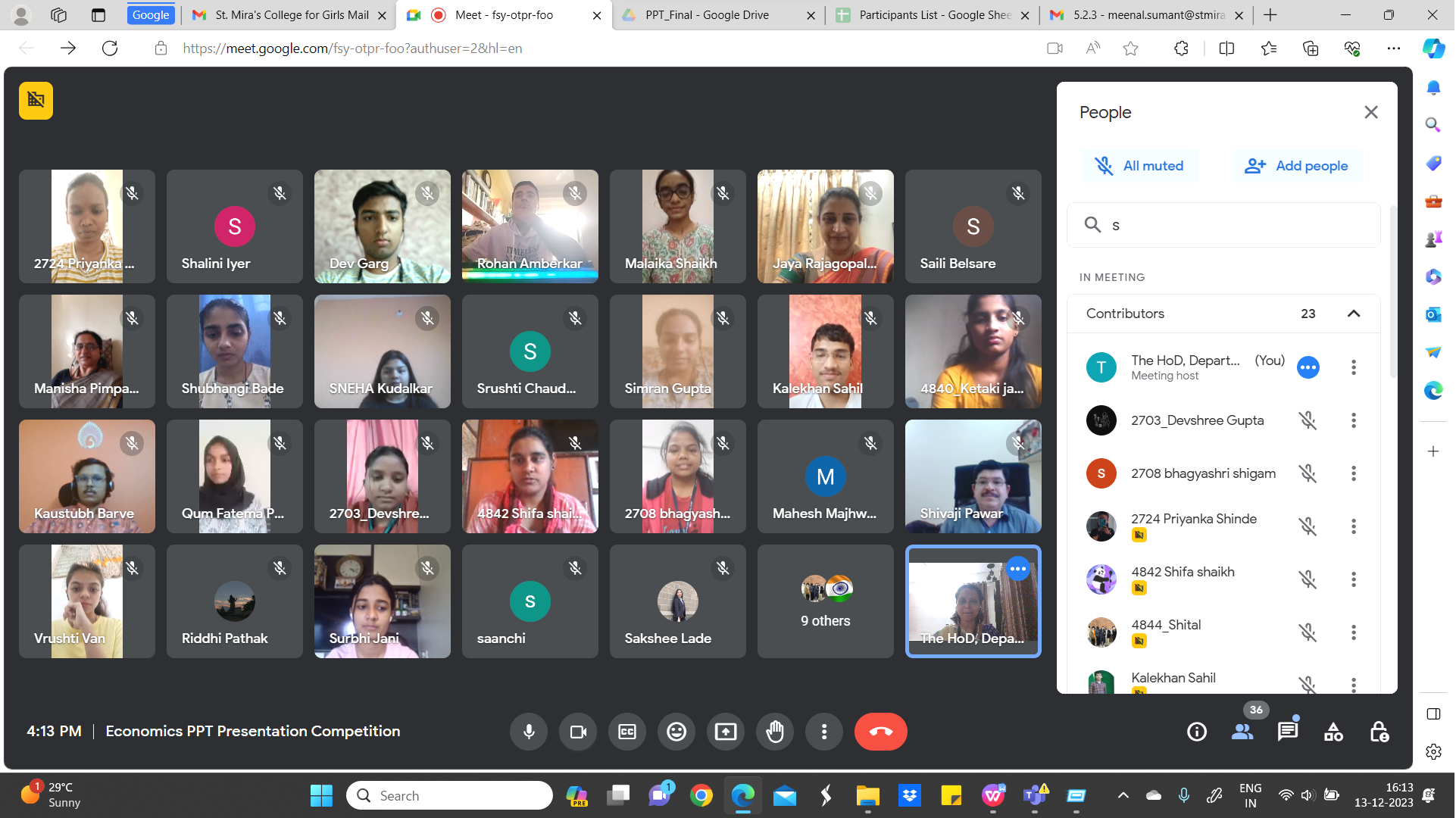Image resolution: width=1456 pixels, height=818 pixels.
Task: Click the chat message icon
Action: coord(1288,731)
